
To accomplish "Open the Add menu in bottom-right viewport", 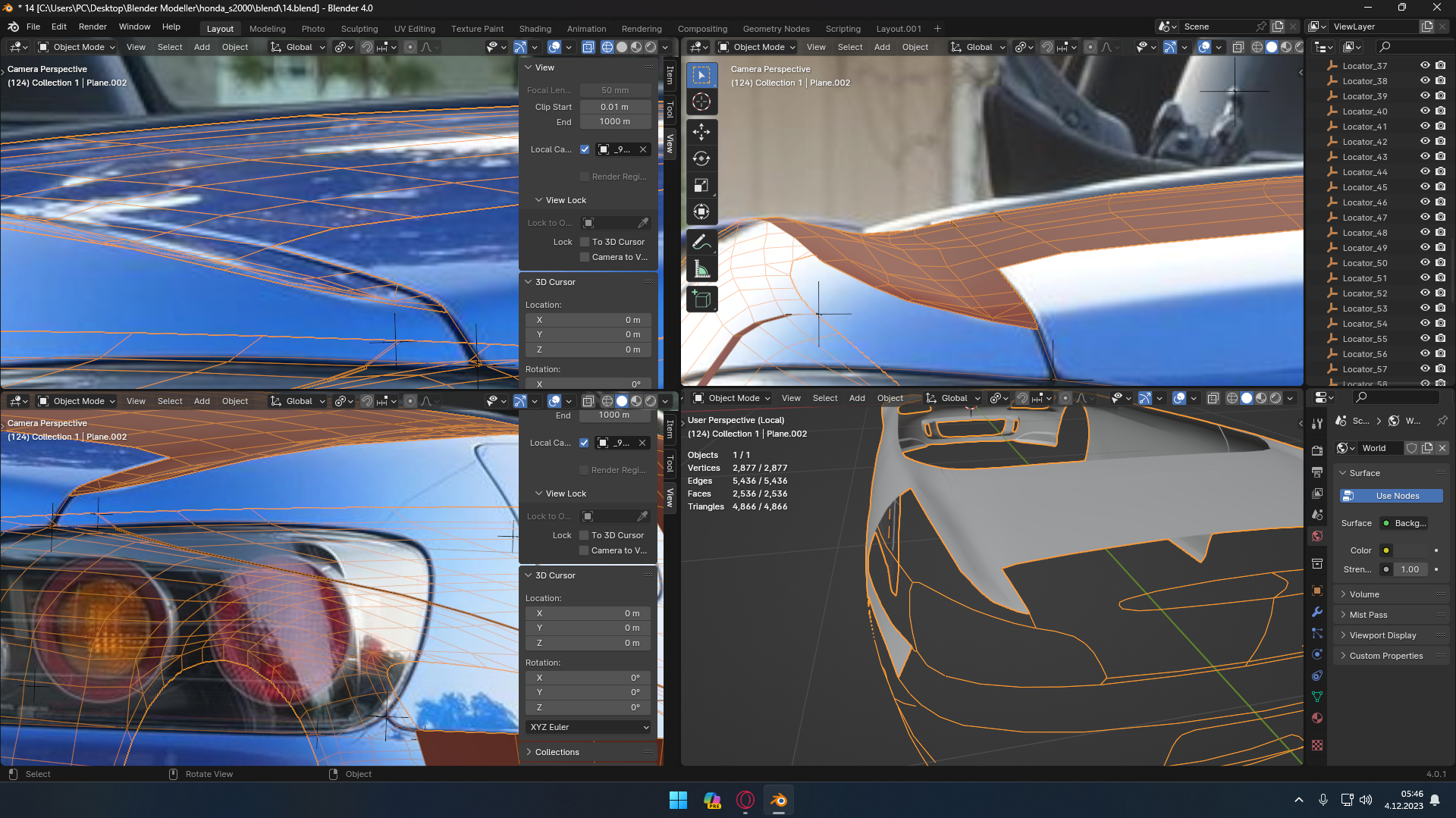I will [857, 398].
